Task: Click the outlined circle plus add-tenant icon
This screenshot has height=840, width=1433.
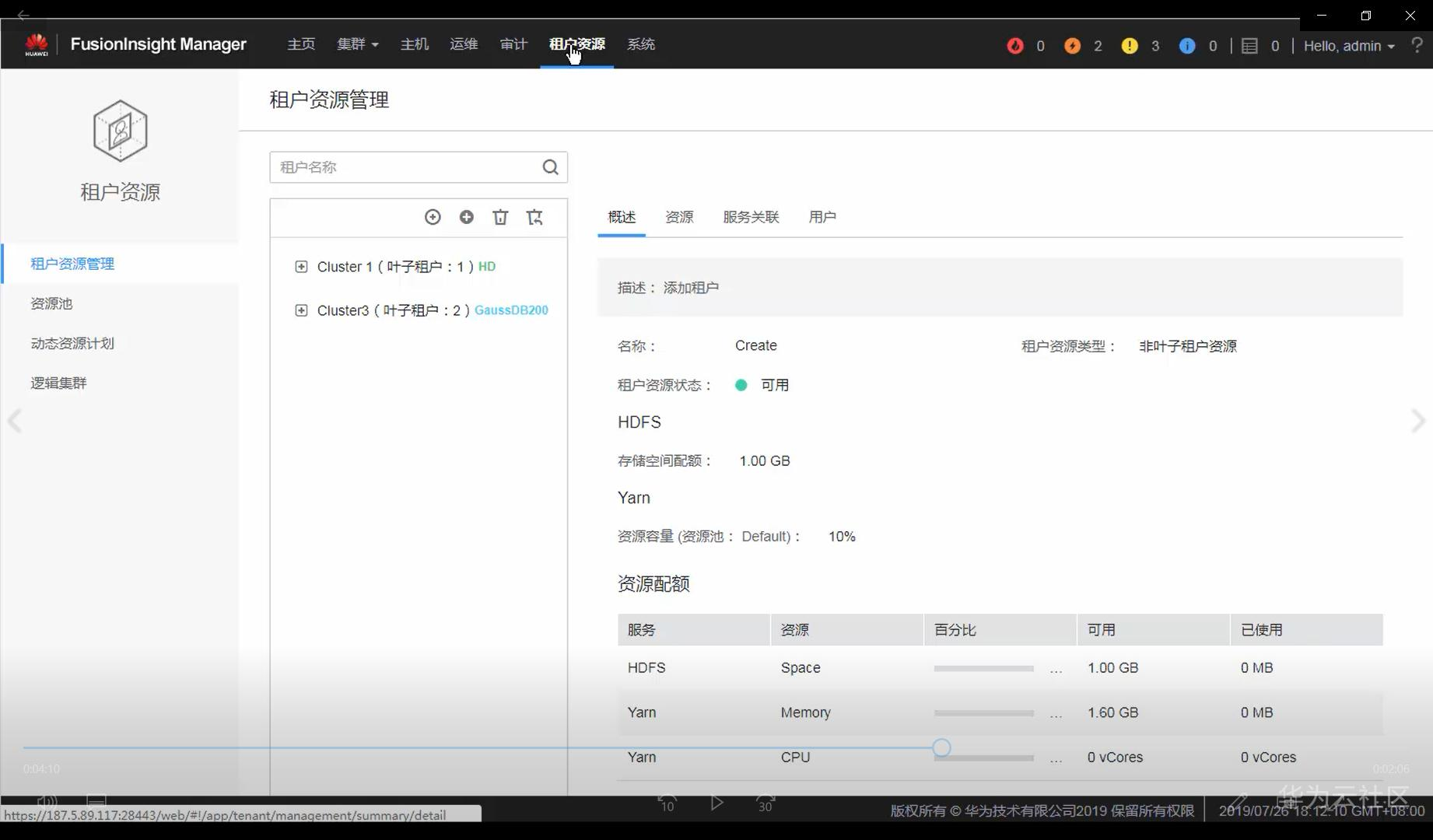Action: [x=433, y=217]
